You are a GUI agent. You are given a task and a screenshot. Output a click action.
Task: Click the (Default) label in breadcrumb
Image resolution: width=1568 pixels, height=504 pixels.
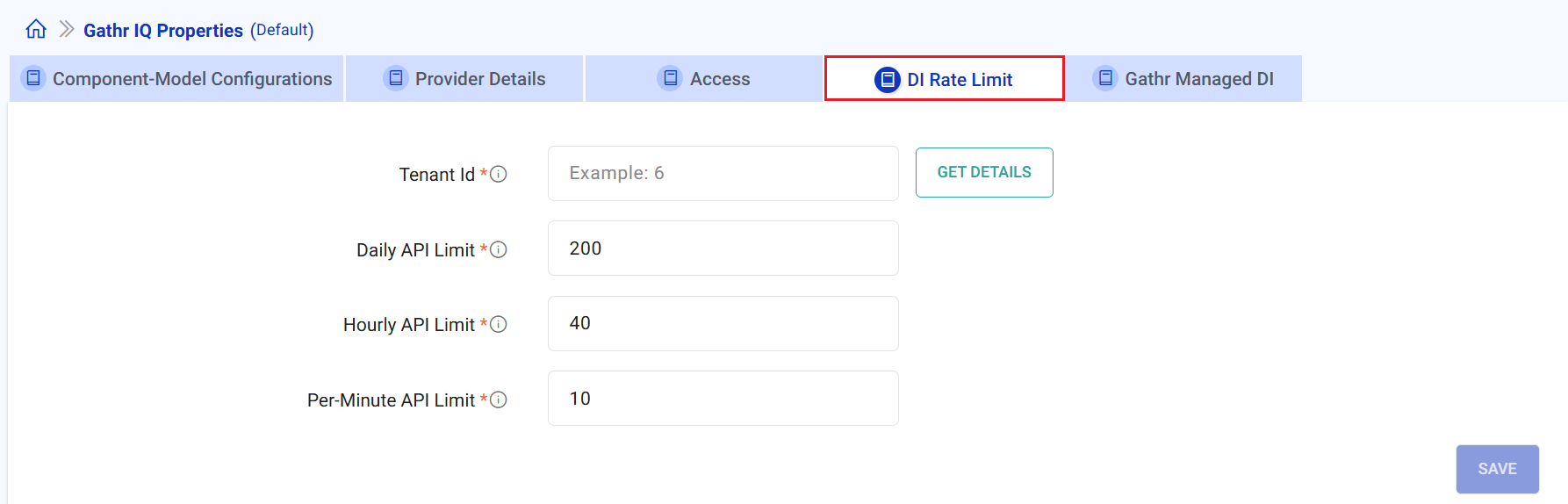pos(282,30)
